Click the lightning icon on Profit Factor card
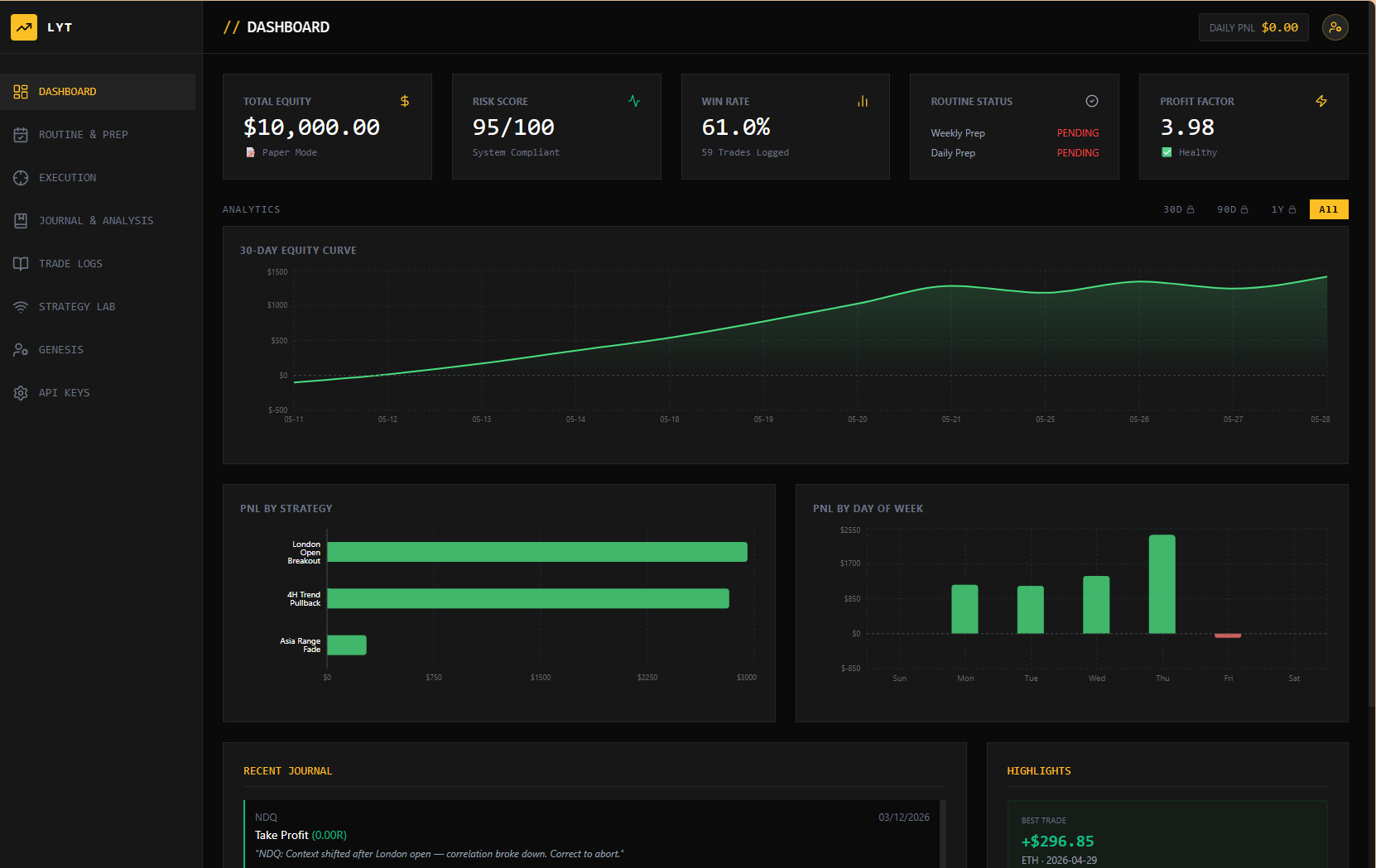Image resolution: width=1376 pixels, height=868 pixels. pos(1321,101)
